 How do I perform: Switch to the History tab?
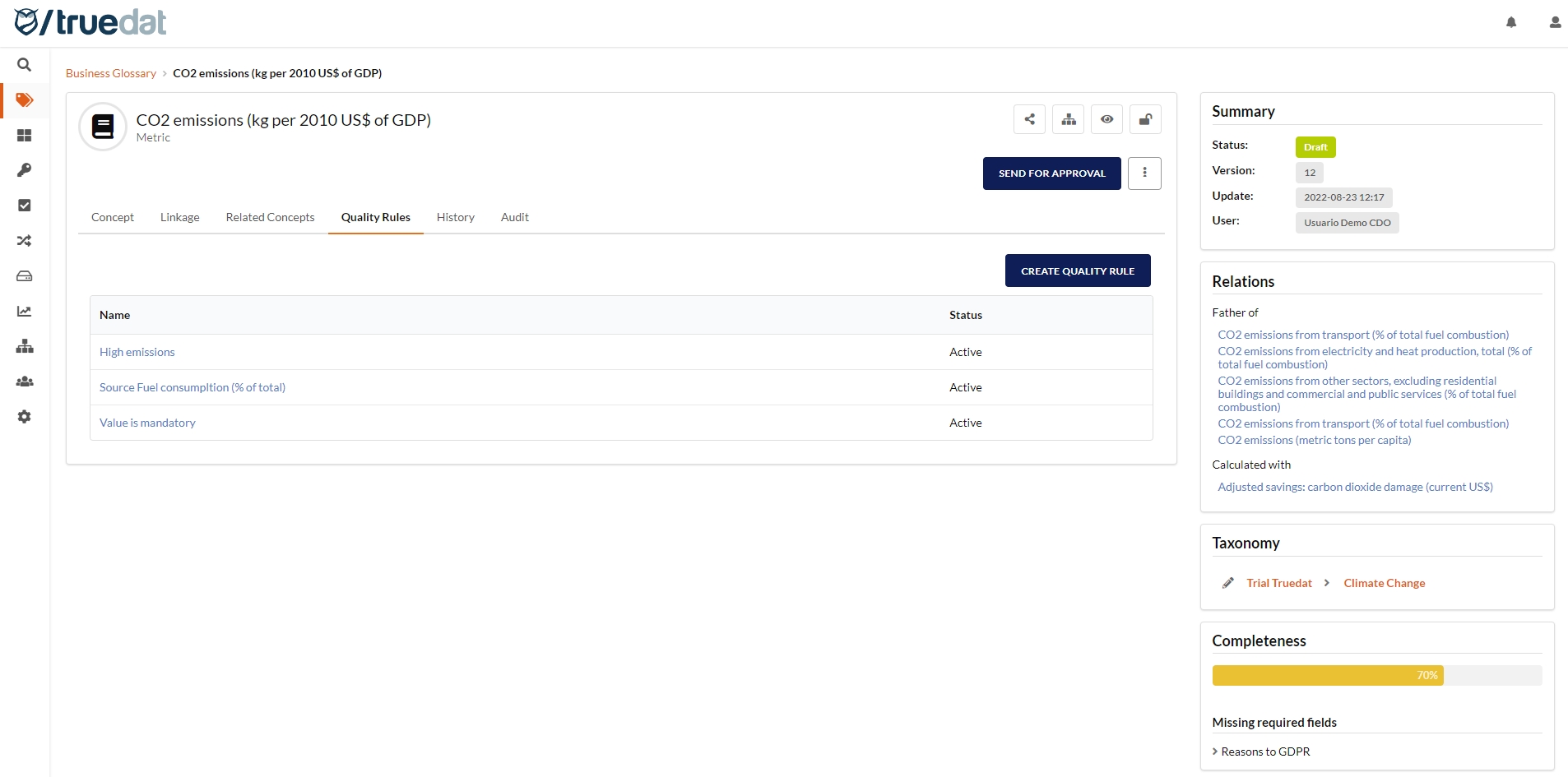click(x=455, y=217)
